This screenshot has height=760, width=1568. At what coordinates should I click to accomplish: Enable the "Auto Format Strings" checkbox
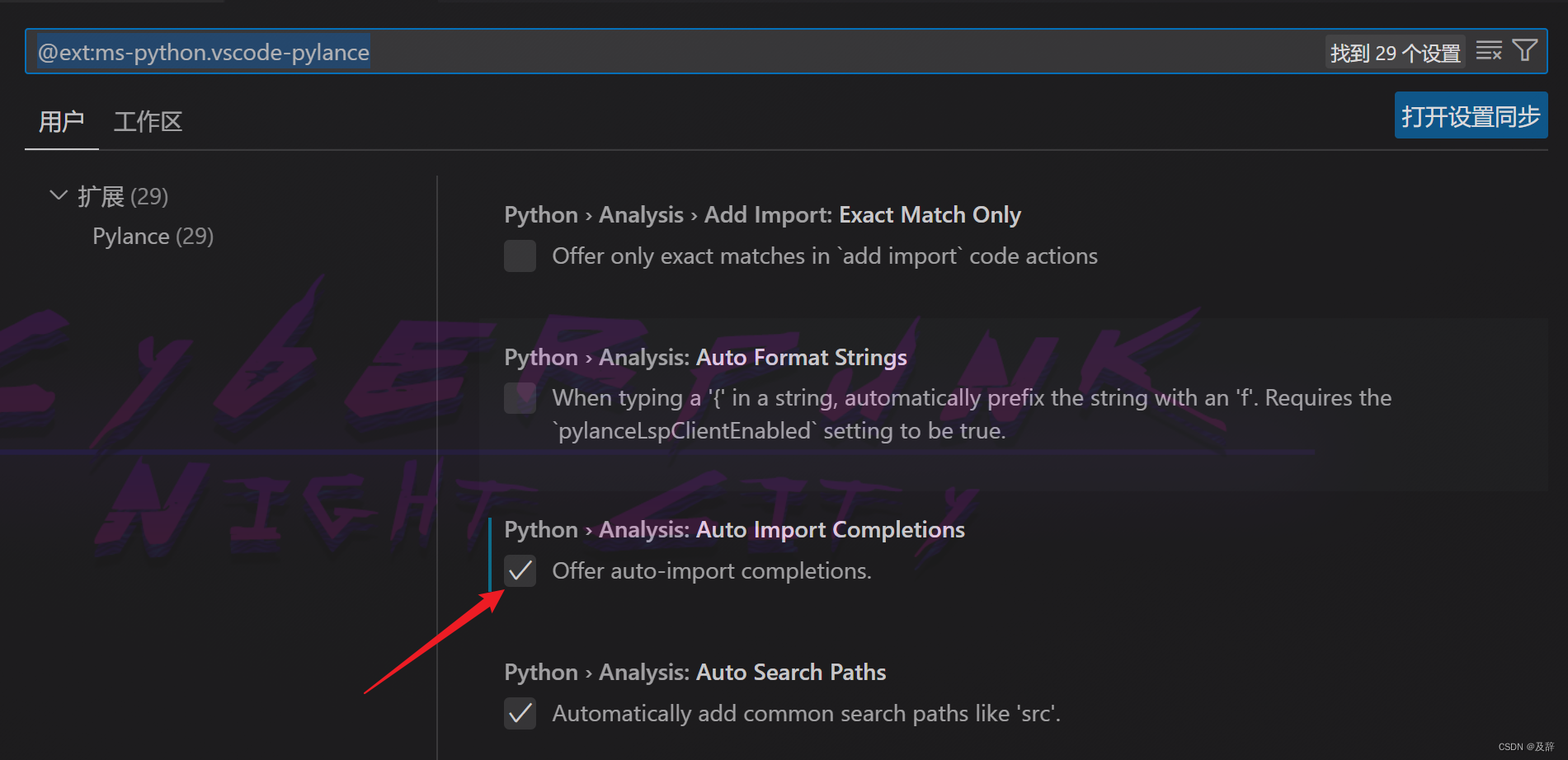[x=520, y=397]
